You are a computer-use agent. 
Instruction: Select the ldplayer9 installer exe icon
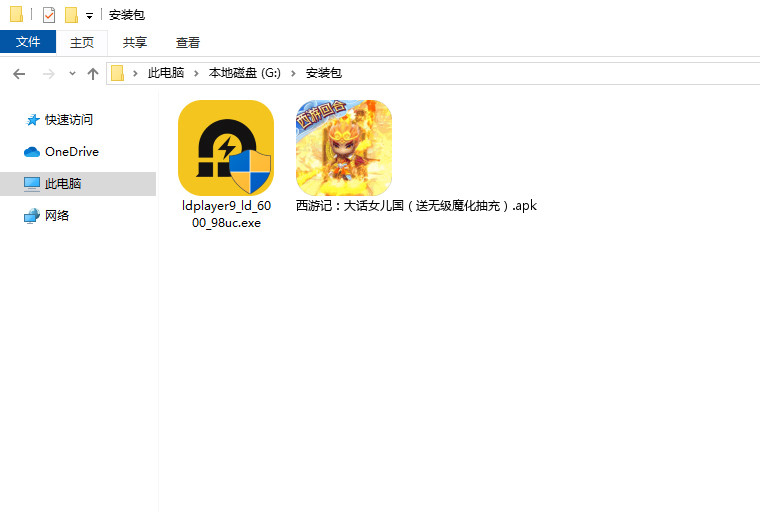(x=226, y=148)
